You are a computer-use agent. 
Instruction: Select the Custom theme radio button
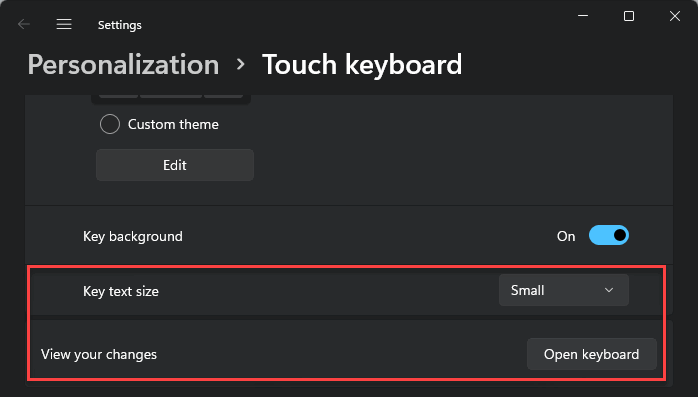point(110,124)
